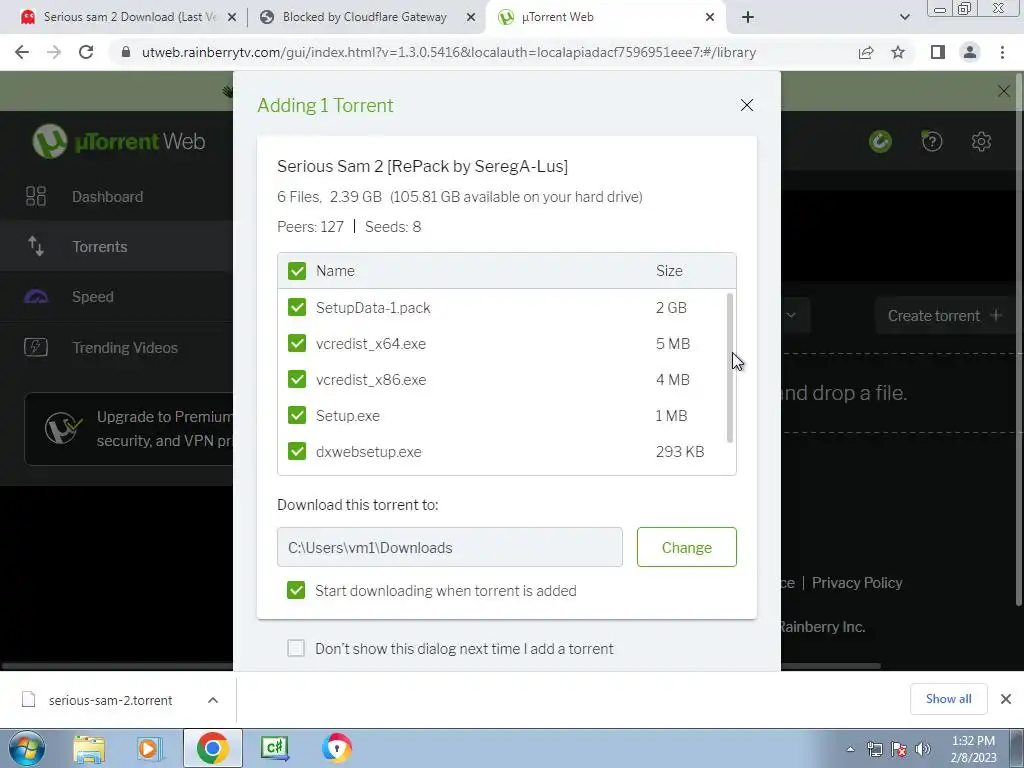Click the Trending Videos lightning icon
This screenshot has height=768, width=1024.
pos(35,347)
